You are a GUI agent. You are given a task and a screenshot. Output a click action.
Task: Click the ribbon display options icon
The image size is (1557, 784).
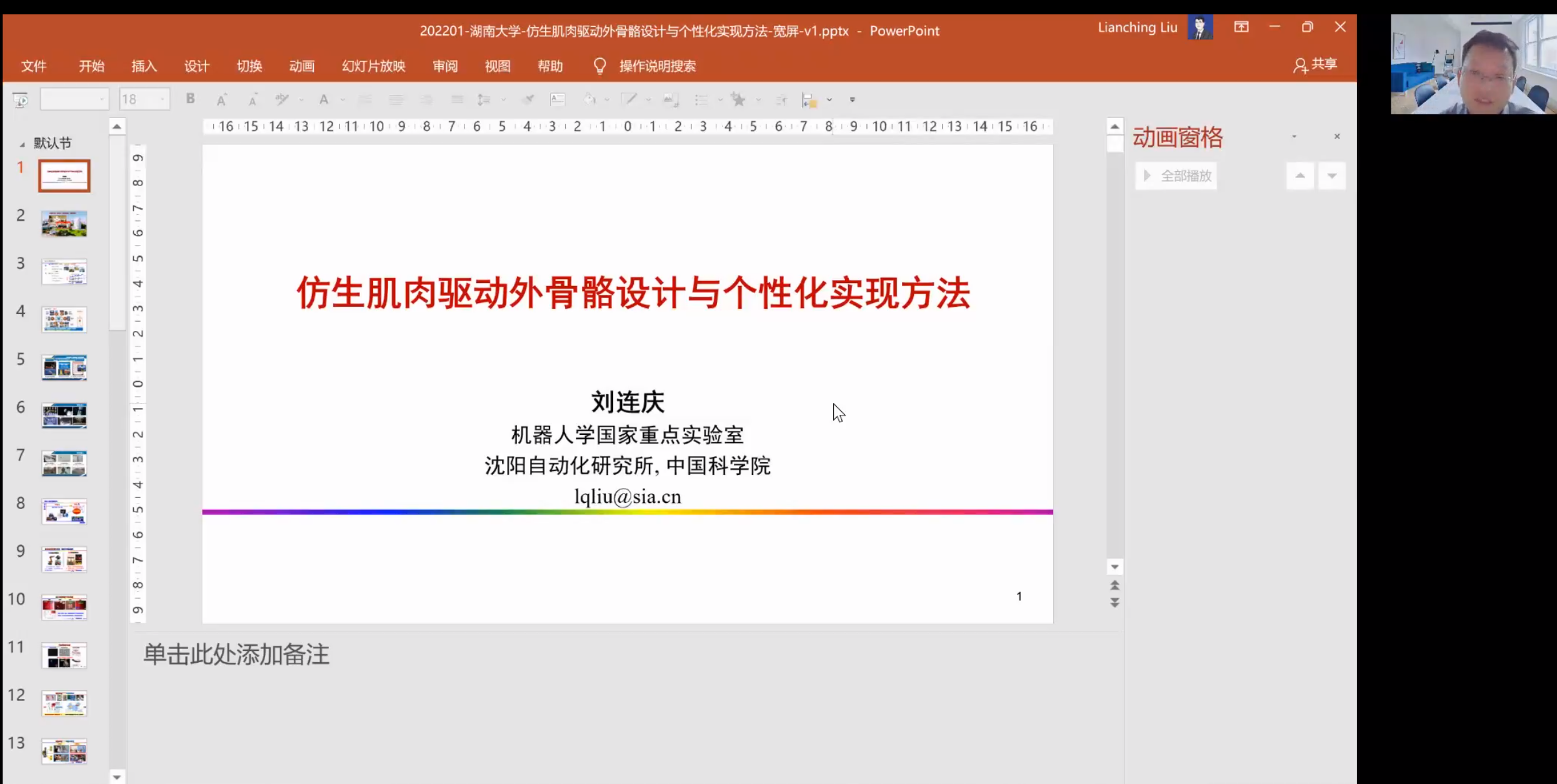click(x=1241, y=27)
